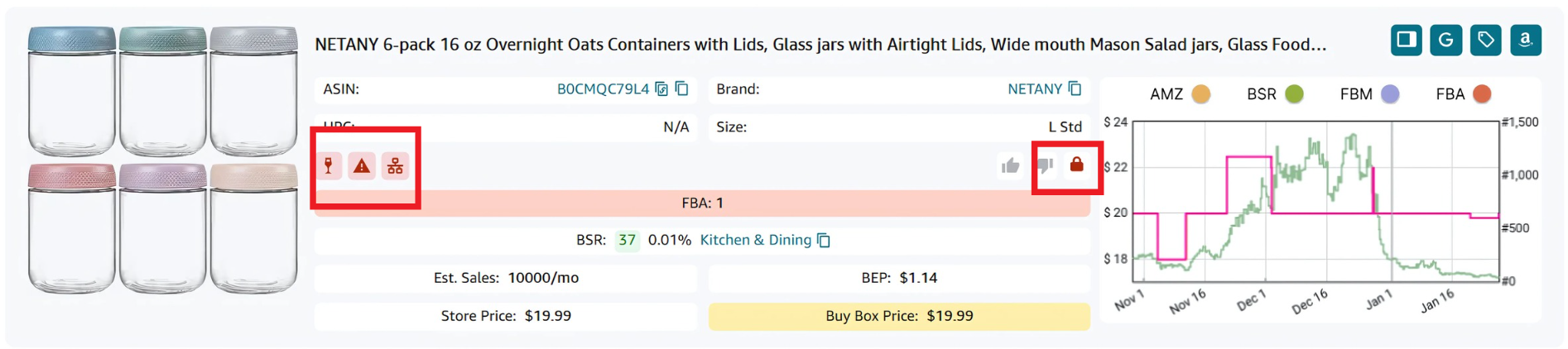
Task: Open the side panel view icon
Action: tap(1406, 40)
